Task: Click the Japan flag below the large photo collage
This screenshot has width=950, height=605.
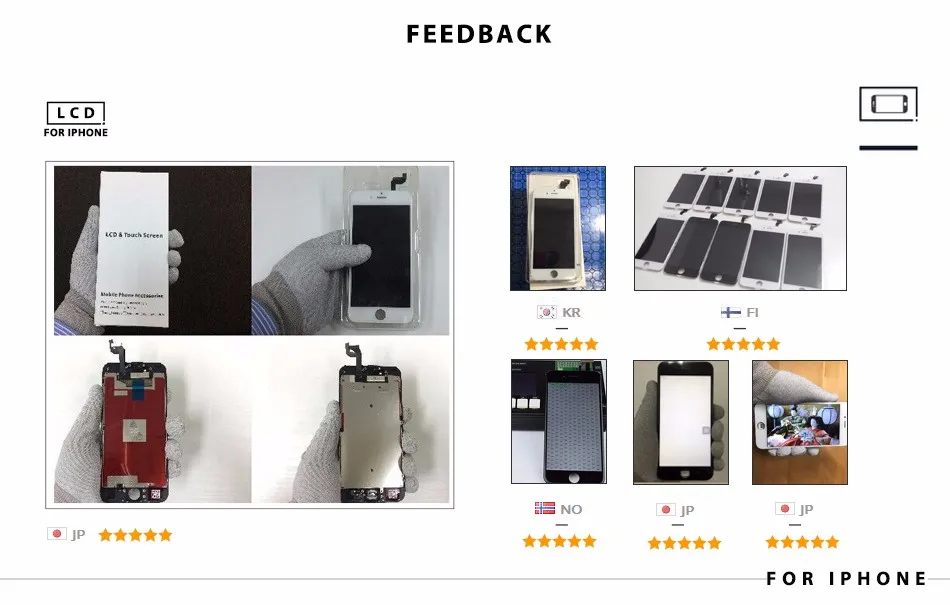Action: pyautogui.click(x=57, y=534)
